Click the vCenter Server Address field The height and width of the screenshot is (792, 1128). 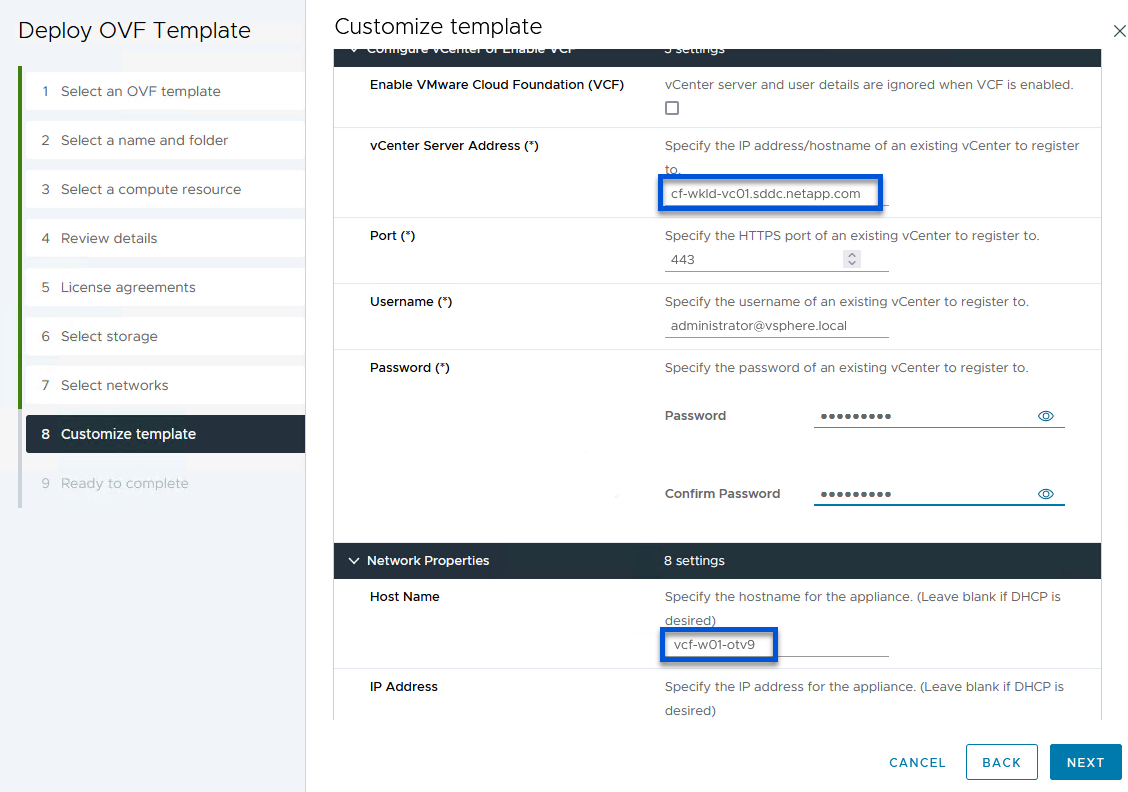tap(768, 194)
